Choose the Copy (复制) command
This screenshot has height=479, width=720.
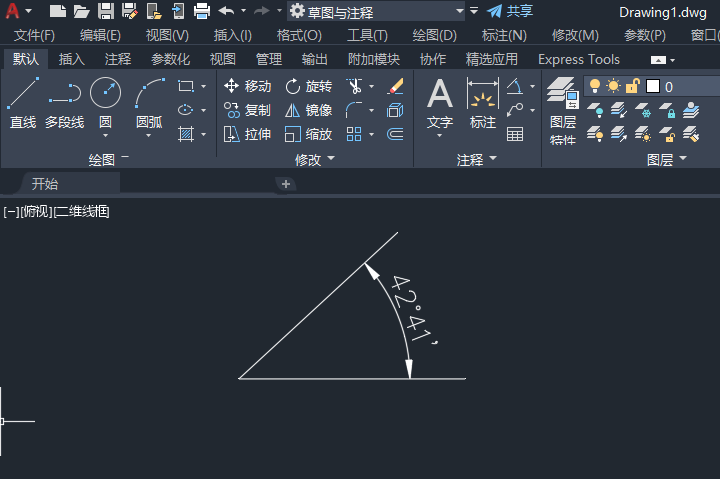[x=247, y=110]
